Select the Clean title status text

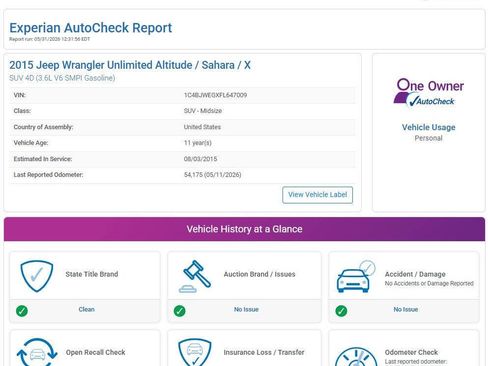(87, 309)
